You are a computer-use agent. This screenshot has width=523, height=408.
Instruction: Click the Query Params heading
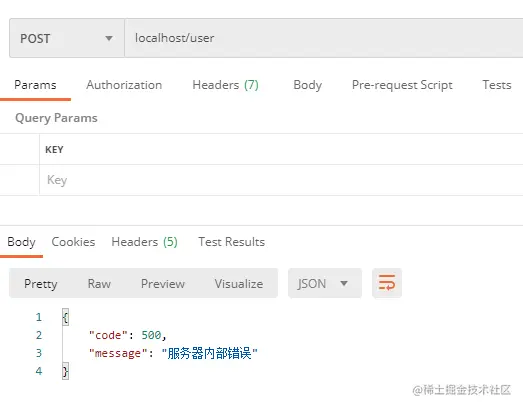pos(56,118)
